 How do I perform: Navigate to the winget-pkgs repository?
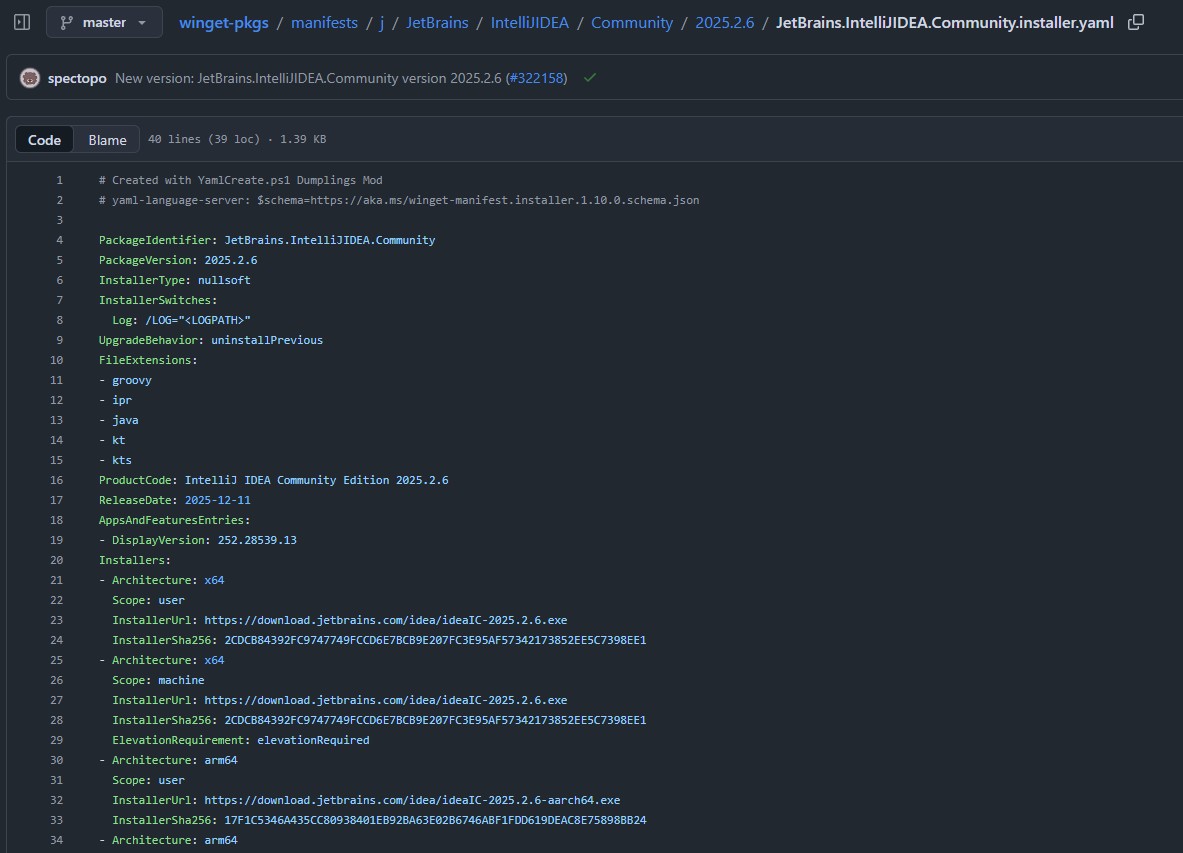[223, 22]
